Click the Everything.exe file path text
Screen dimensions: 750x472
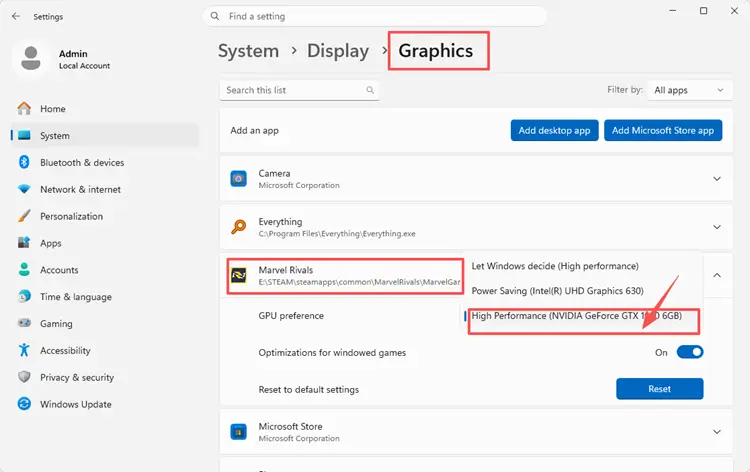pyautogui.click(x=337, y=234)
